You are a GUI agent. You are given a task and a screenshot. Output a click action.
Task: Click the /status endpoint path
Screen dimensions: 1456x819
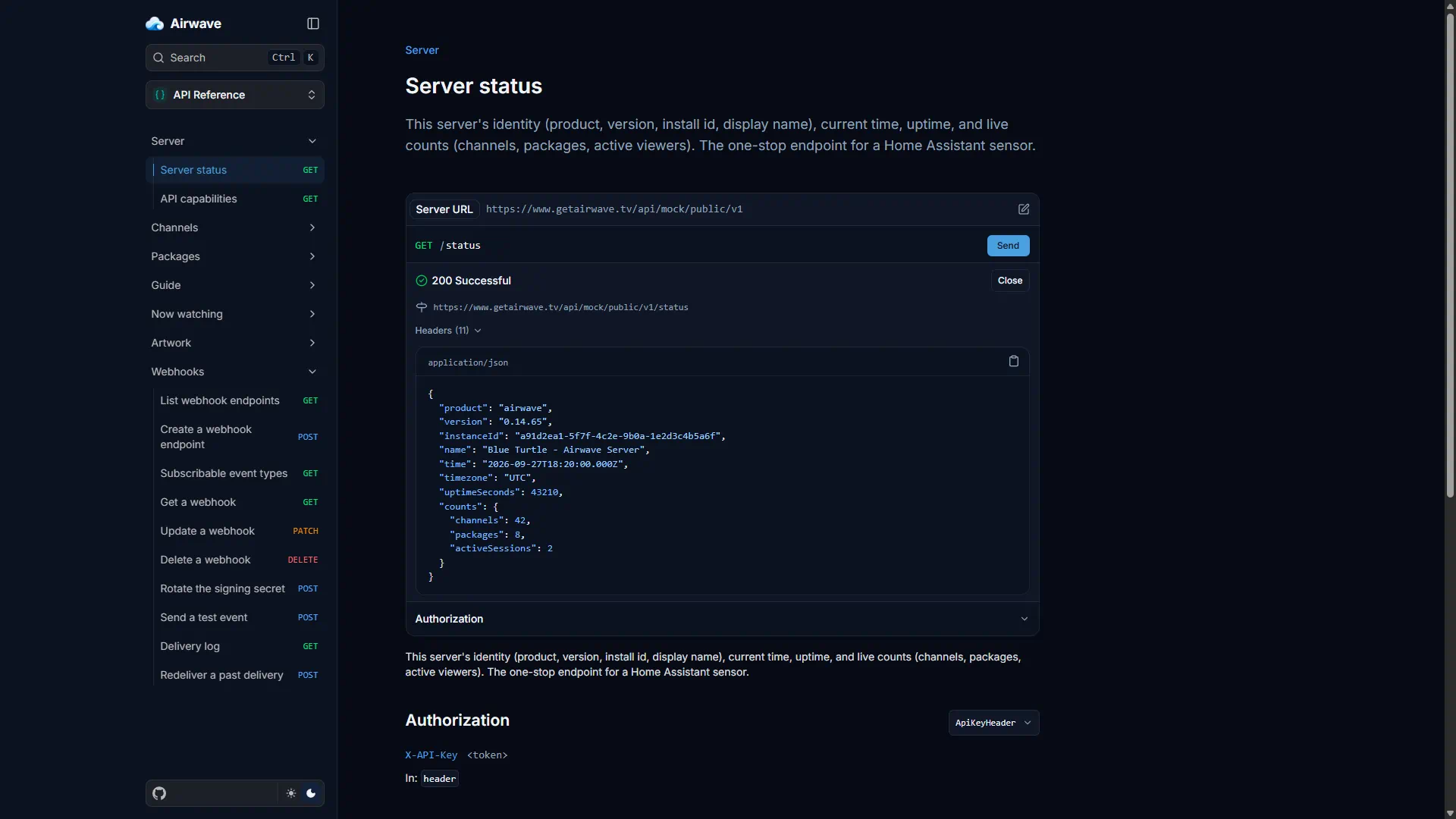click(x=460, y=246)
